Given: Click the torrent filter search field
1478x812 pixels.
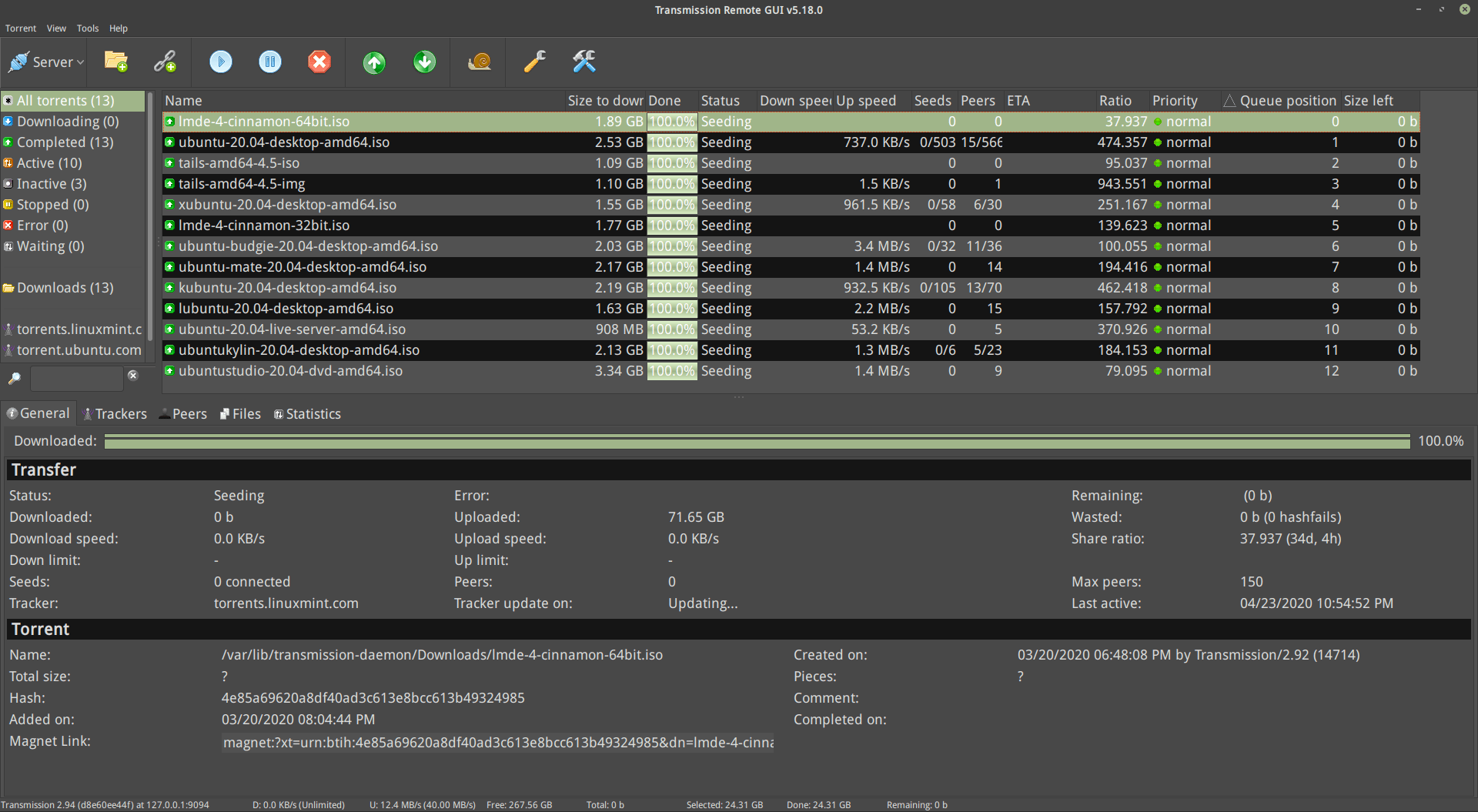Looking at the screenshot, I should pos(76,378).
